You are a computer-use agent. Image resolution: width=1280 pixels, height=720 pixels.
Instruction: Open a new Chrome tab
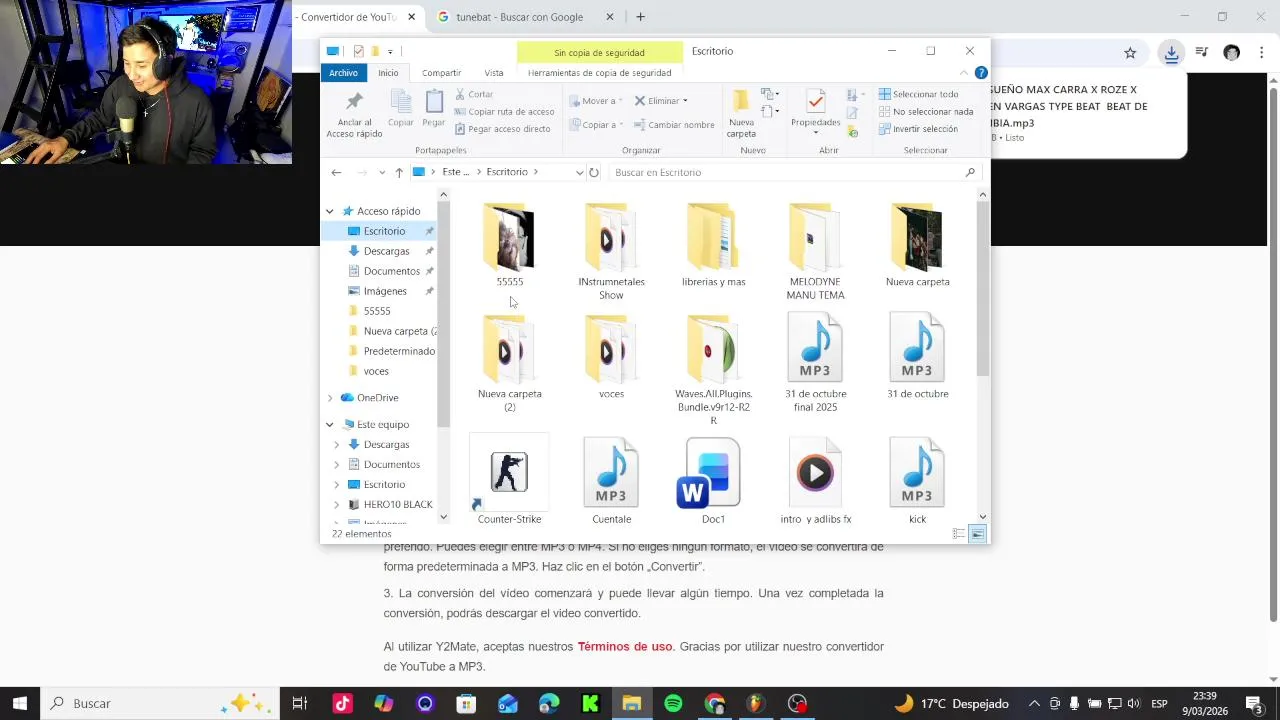coord(640,17)
